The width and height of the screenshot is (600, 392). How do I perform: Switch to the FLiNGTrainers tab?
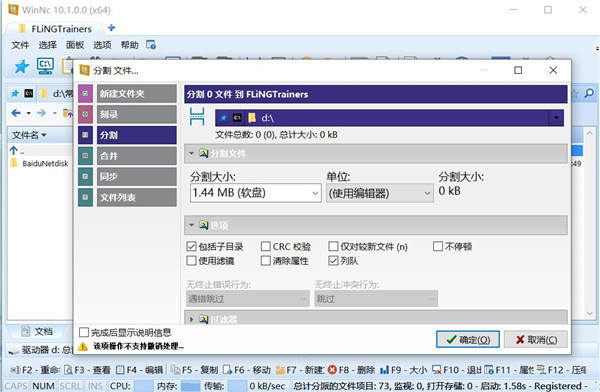coord(55,29)
